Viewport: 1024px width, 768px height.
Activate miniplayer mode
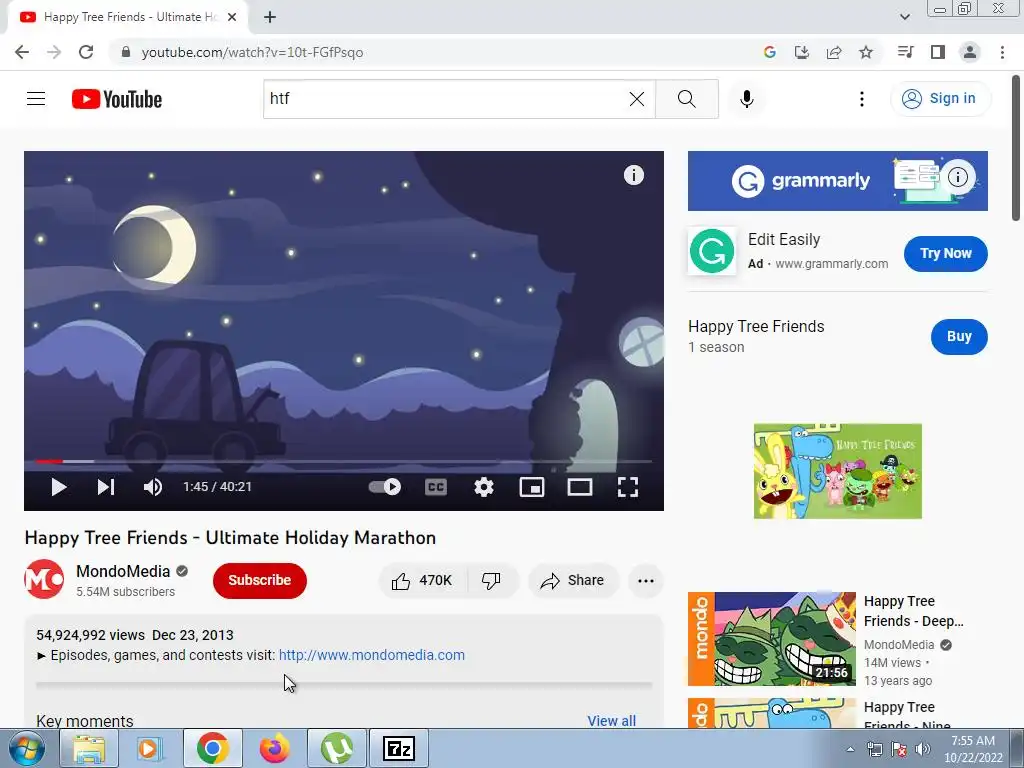tap(532, 487)
